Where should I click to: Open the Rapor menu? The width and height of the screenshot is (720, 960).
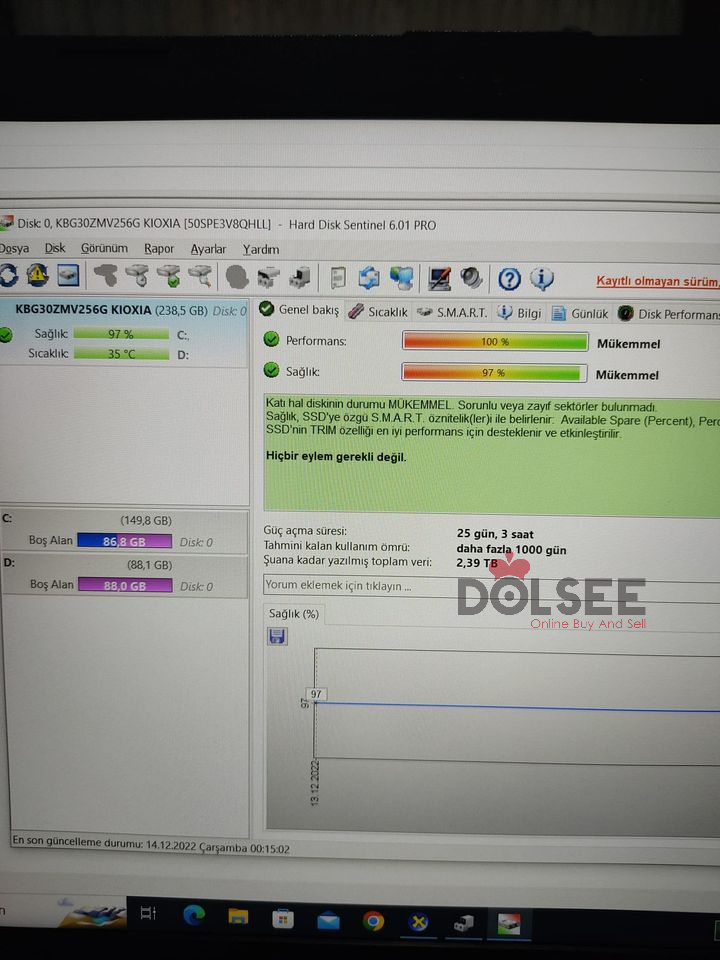(159, 248)
